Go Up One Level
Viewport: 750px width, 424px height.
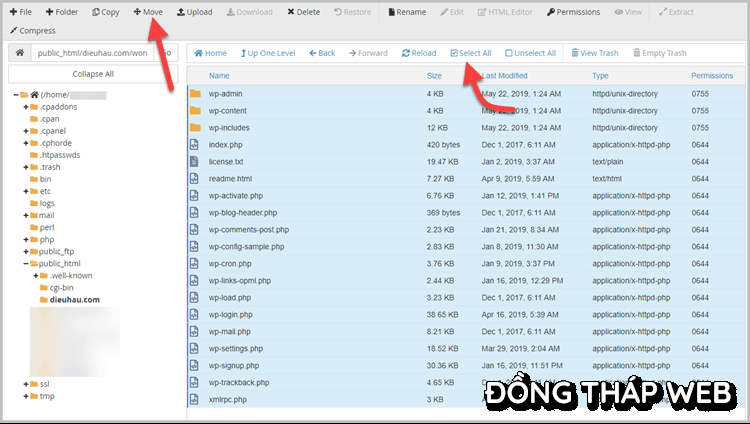270,53
